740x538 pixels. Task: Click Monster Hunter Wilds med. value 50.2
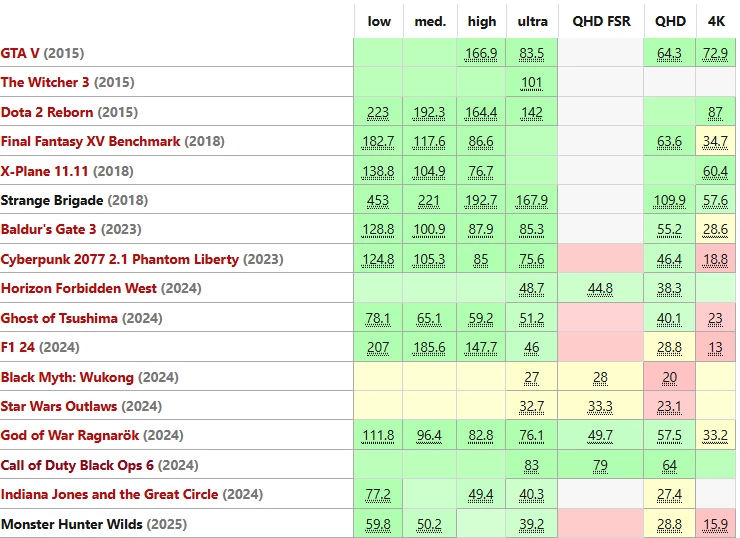click(x=429, y=525)
